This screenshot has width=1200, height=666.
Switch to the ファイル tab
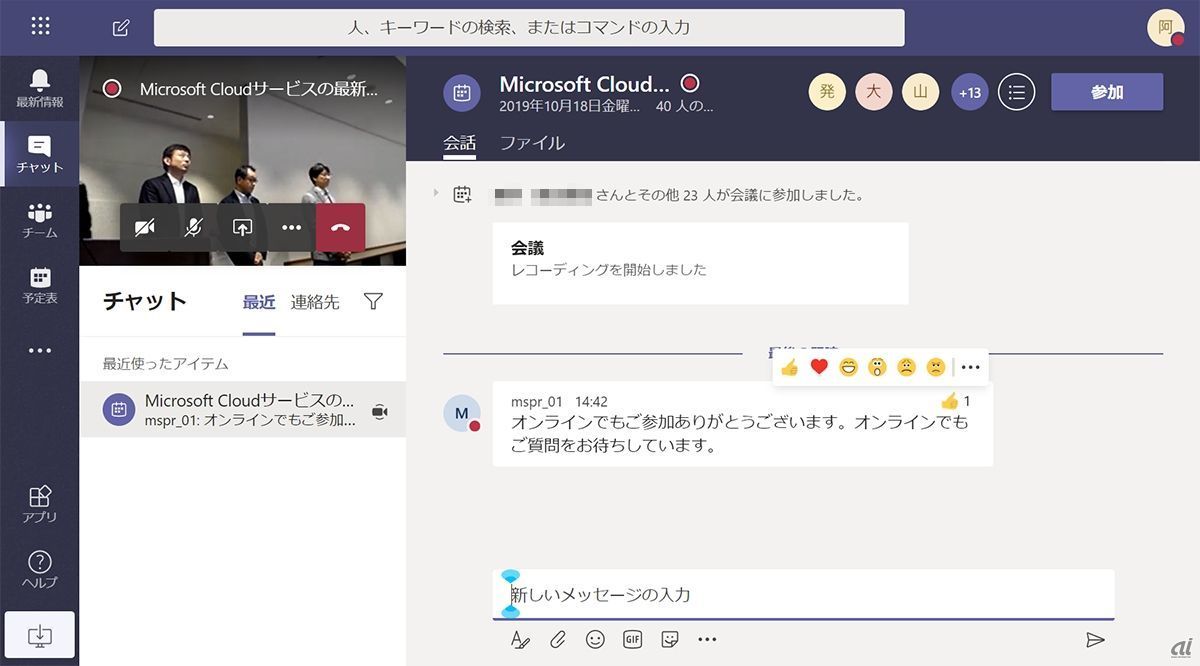532,143
